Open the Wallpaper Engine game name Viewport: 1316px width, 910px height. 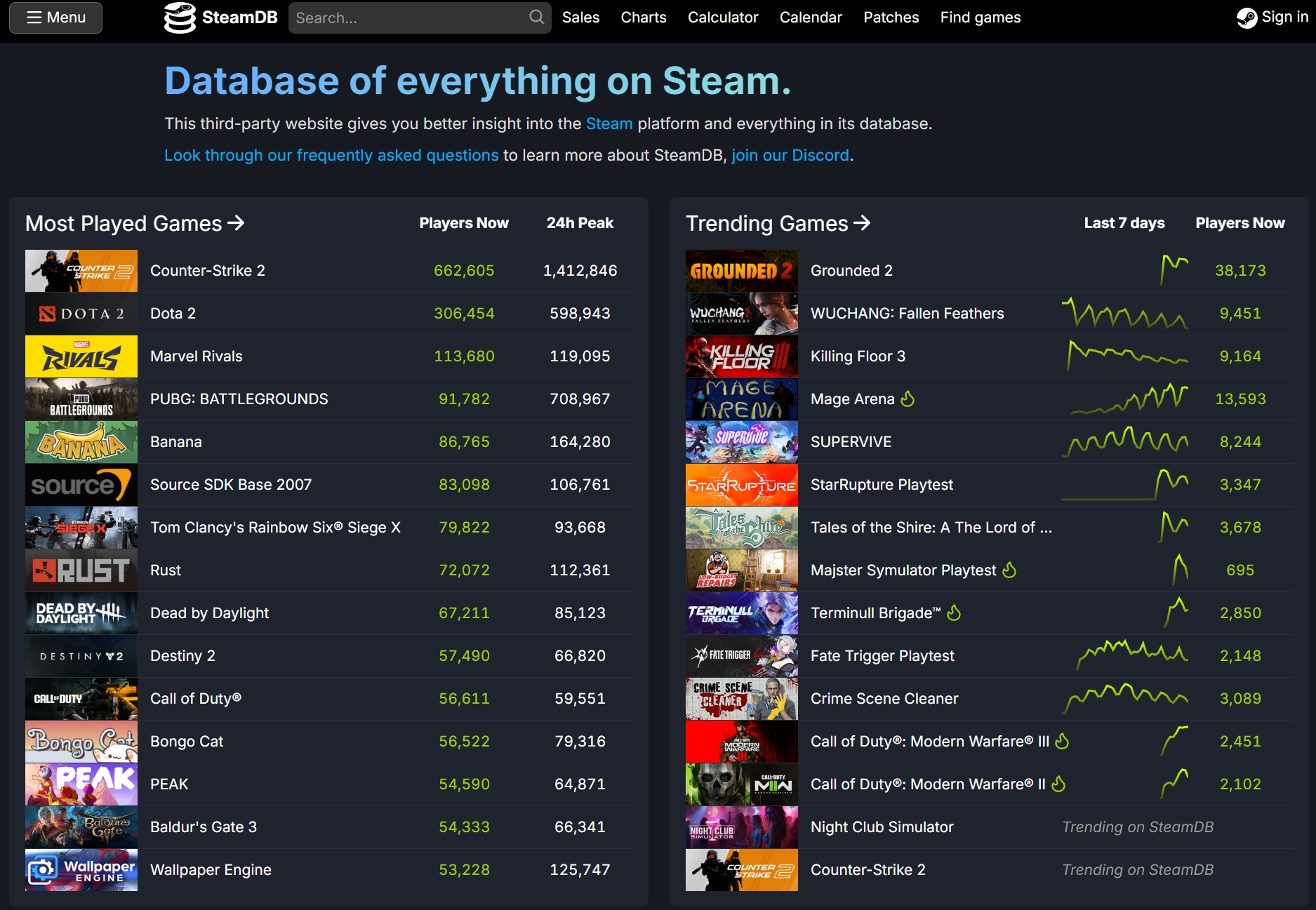coord(211,870)
